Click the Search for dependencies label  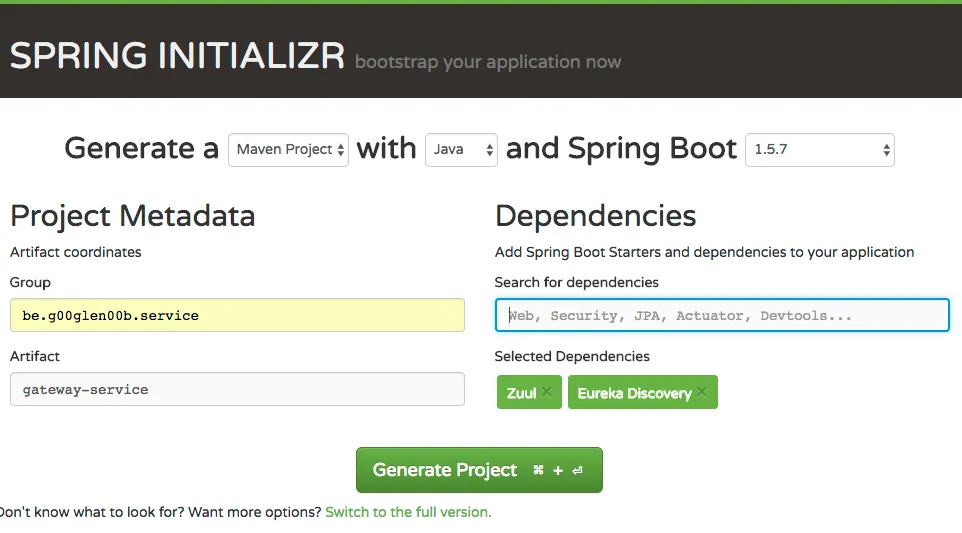click(x=577, y=282)
